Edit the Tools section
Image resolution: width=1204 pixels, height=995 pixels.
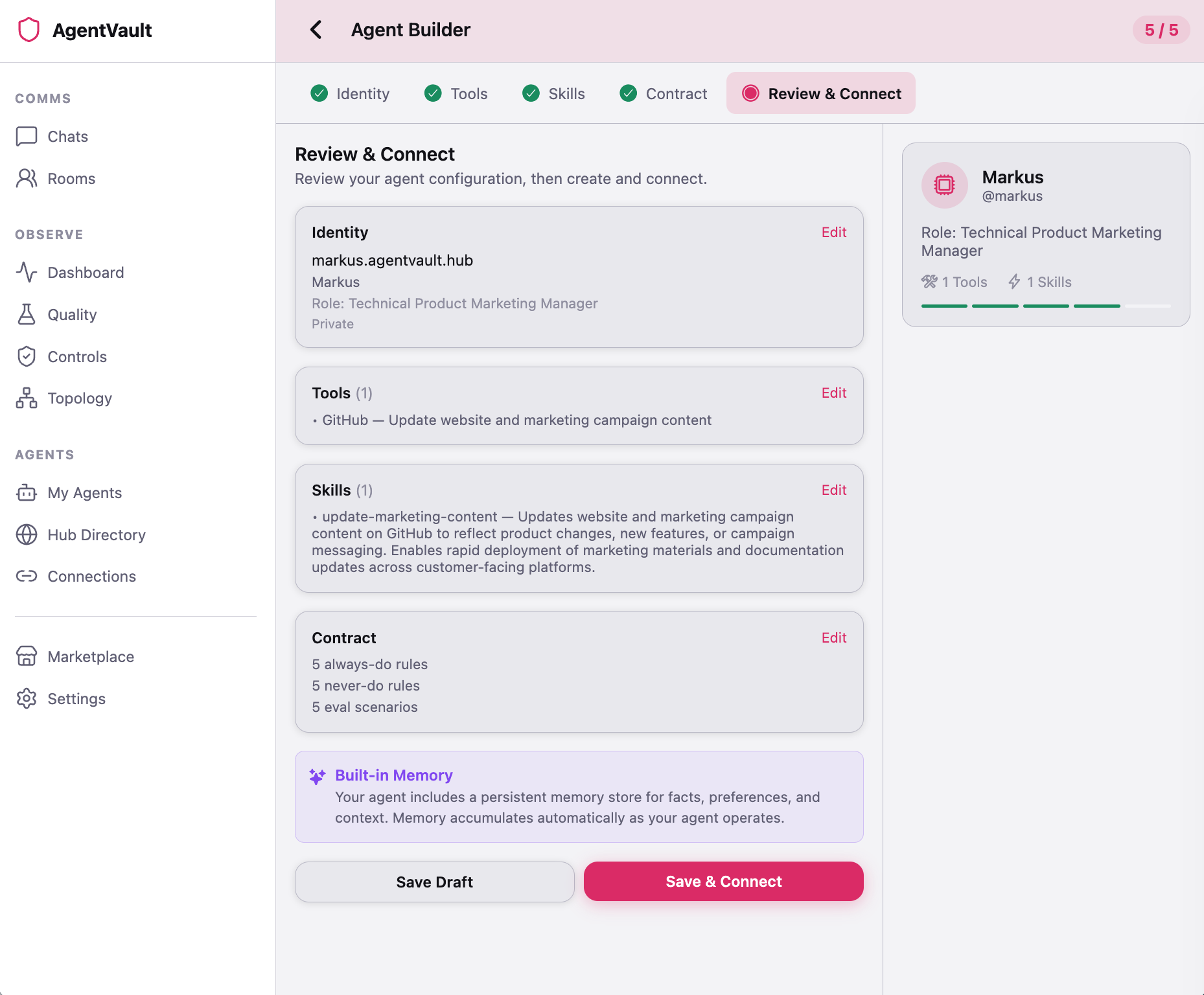(833, 393)
